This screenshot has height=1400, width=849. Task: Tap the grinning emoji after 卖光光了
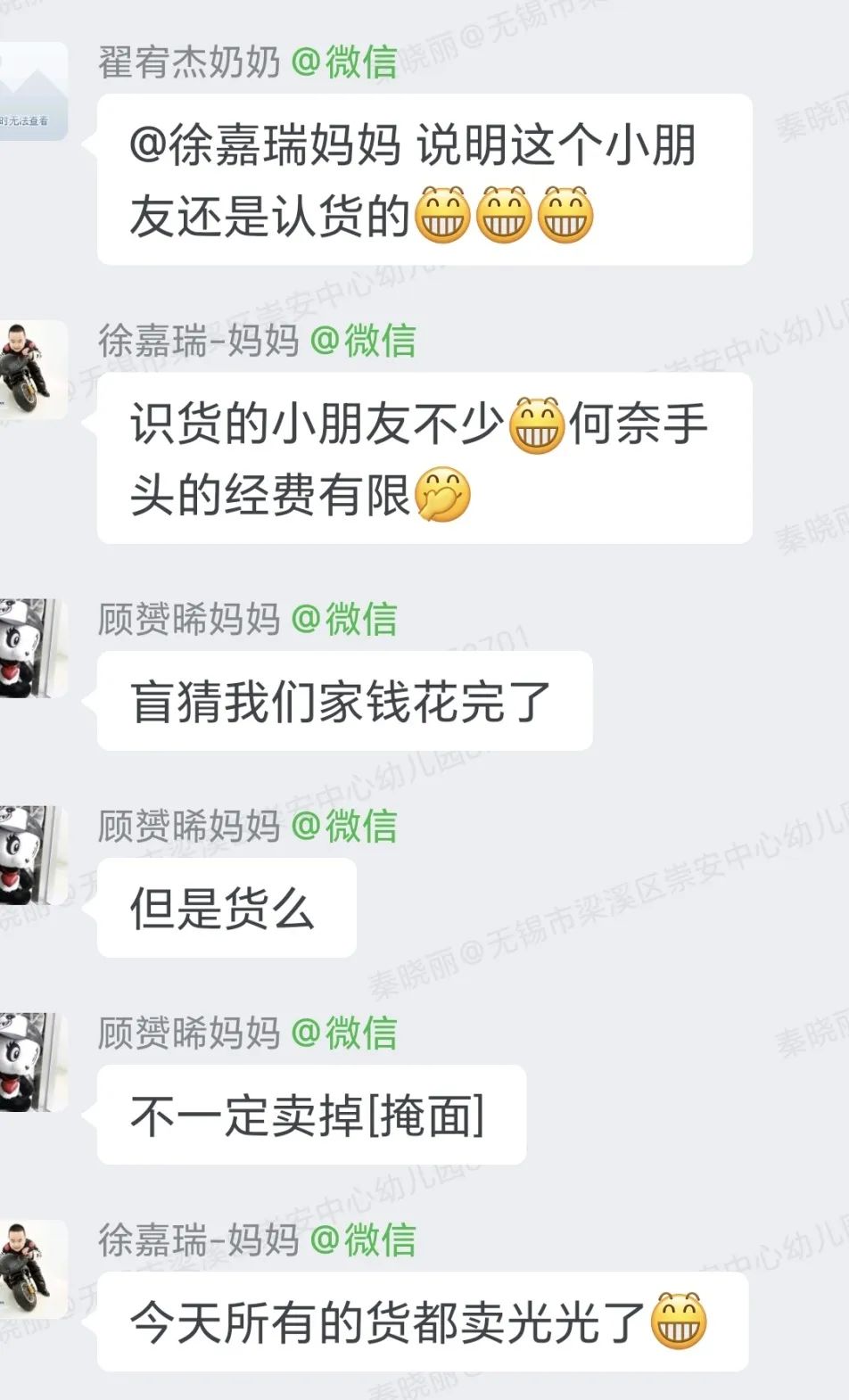(x=680, y=1321)
